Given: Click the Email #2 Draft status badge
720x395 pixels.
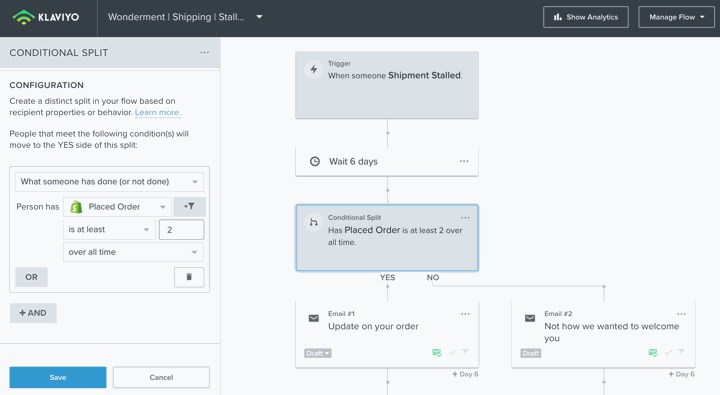Looking at the screenshot, I should point(530,353).
